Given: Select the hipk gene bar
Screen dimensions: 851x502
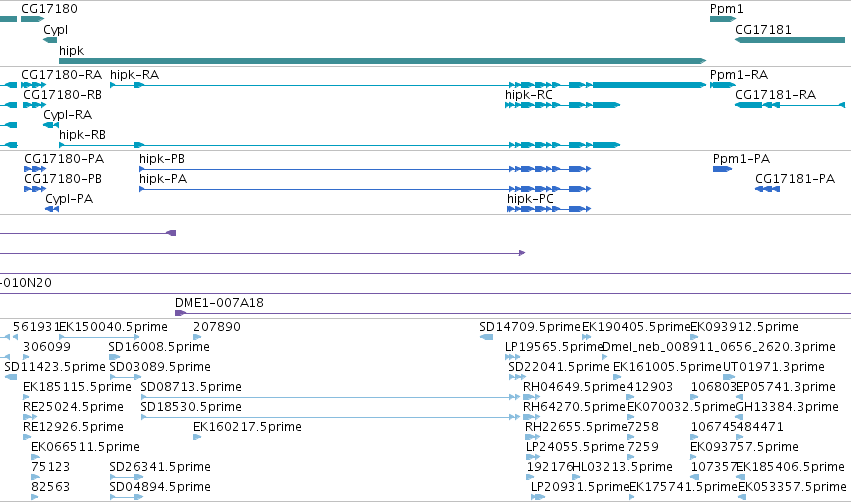Looking at the screenshot, I should (383, 61).
